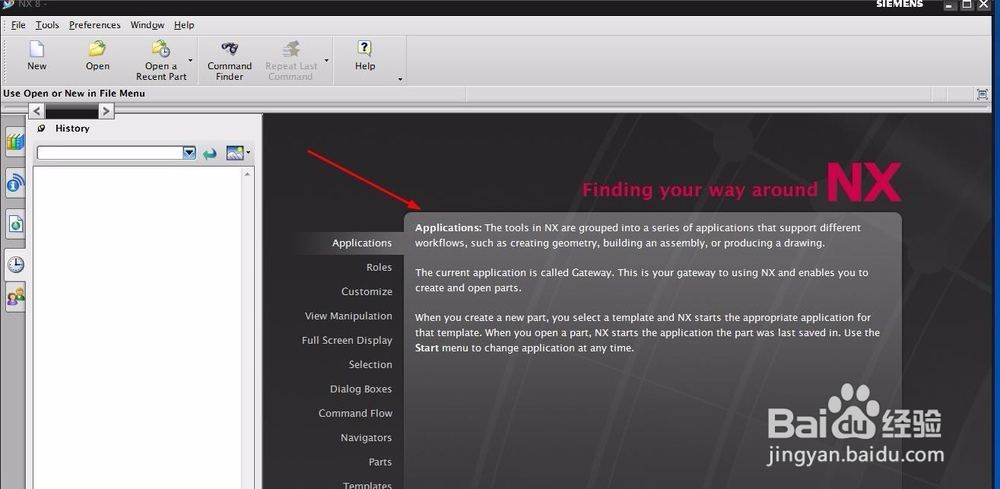Expand the Repeat Last Command dropdown arrow
This screenshot has height=489, width=1000.
327,60
